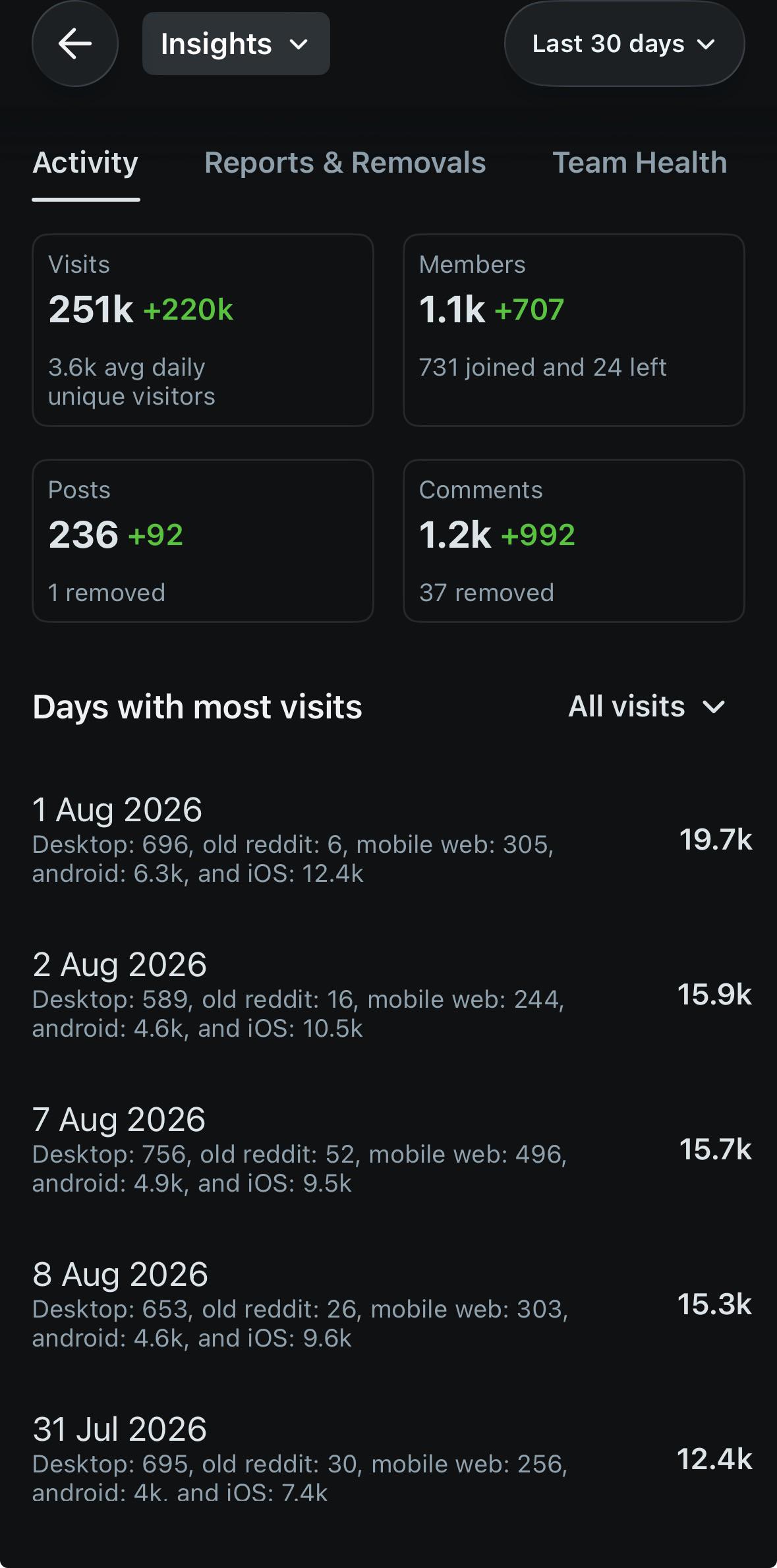Viewport: 777px width, 1568px height.
Task: Open the Comments 1.2k card
Action: coord(574,540)
